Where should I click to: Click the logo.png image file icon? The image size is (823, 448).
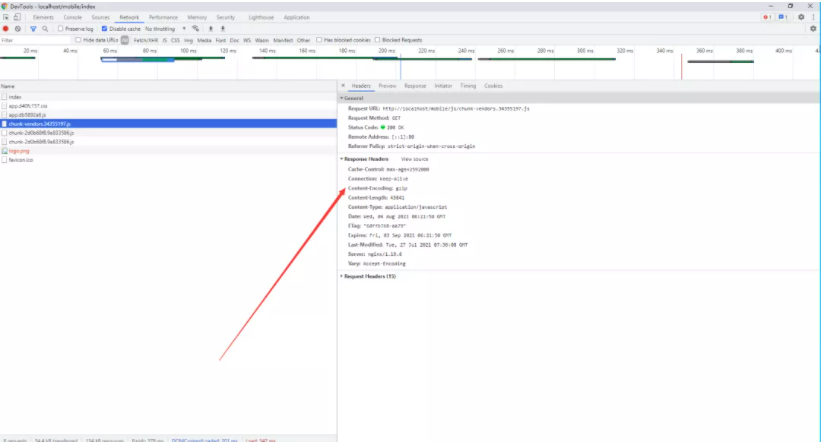pos(5,151)
